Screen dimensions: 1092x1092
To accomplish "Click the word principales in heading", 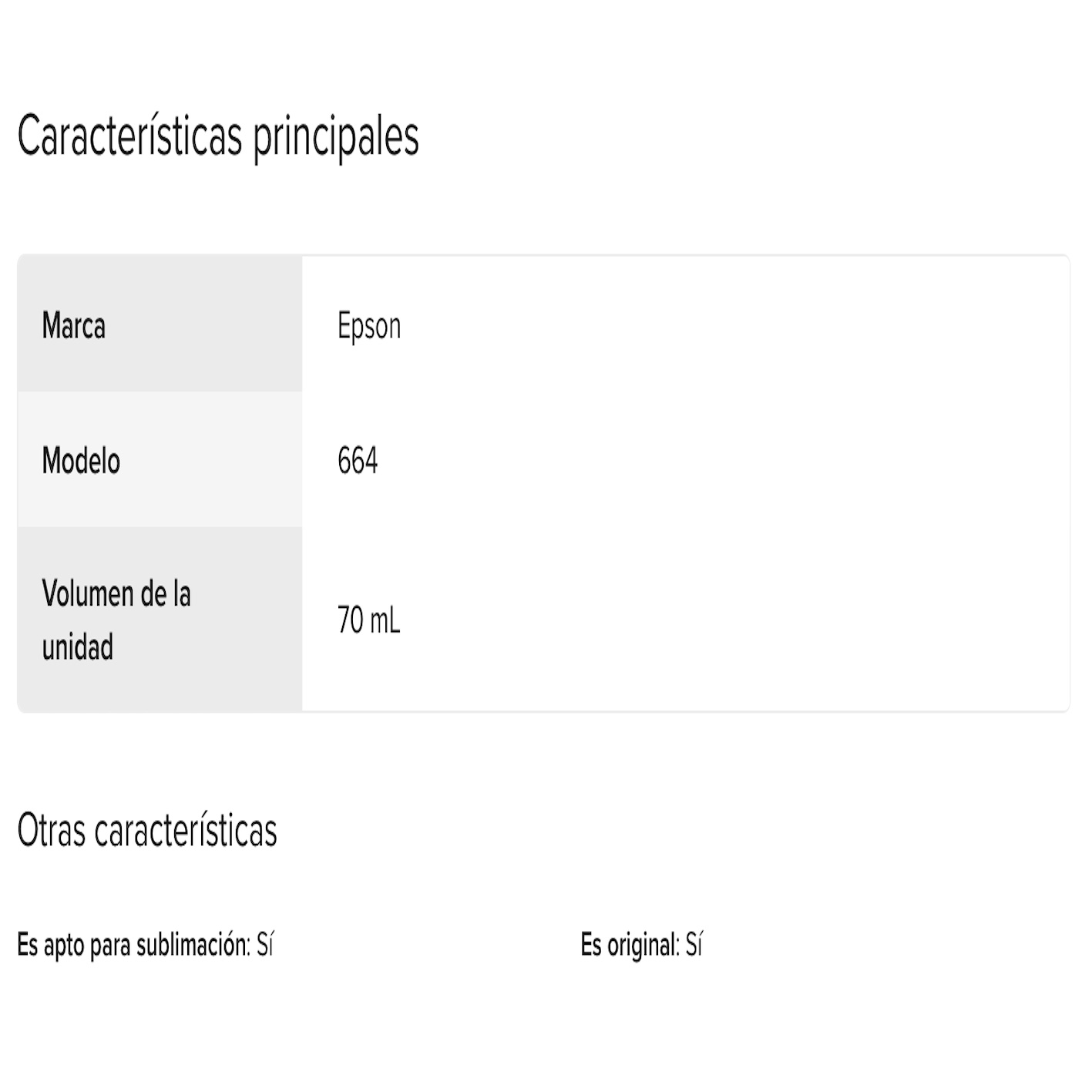I will 336,139.
